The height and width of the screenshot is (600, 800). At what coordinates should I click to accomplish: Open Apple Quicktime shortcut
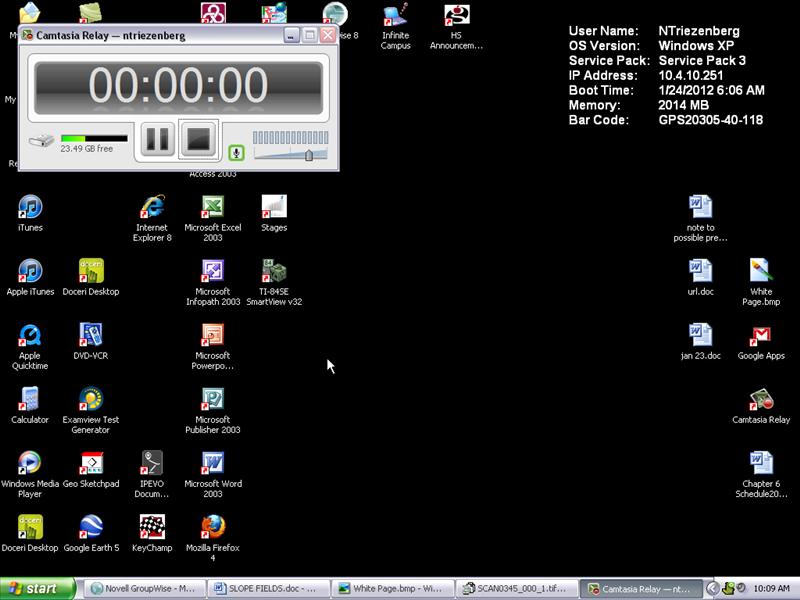coord(30,346)
